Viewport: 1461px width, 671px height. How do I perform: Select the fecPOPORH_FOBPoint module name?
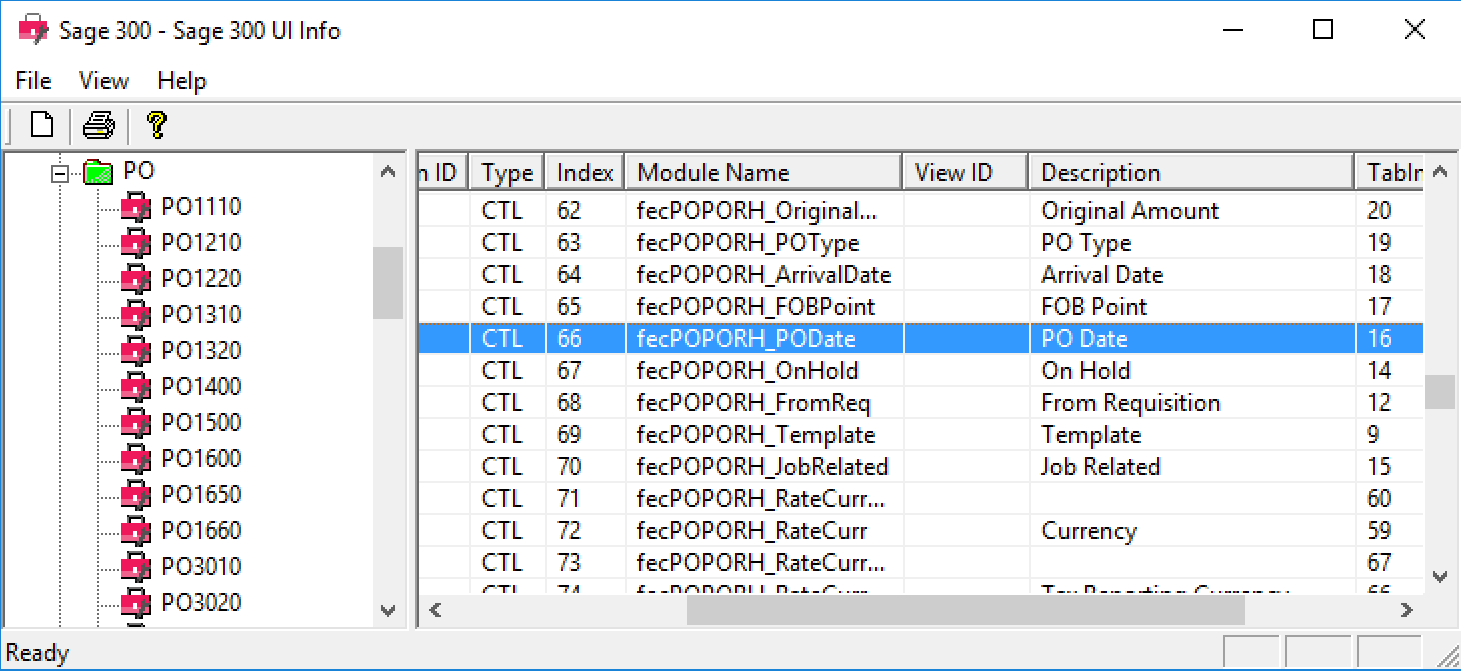tap(756, 307)
